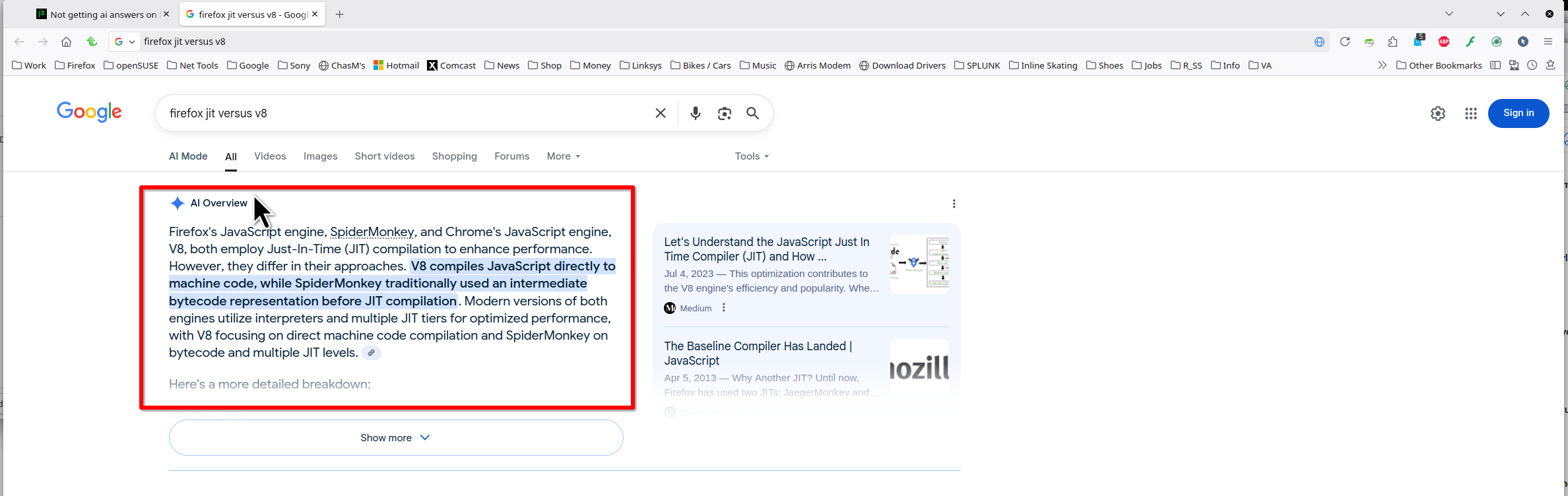Screen dimensions: 1568x496
Task: Switch to 'Not getting ai answers' browser tab
Action: [x=103, y=15]
